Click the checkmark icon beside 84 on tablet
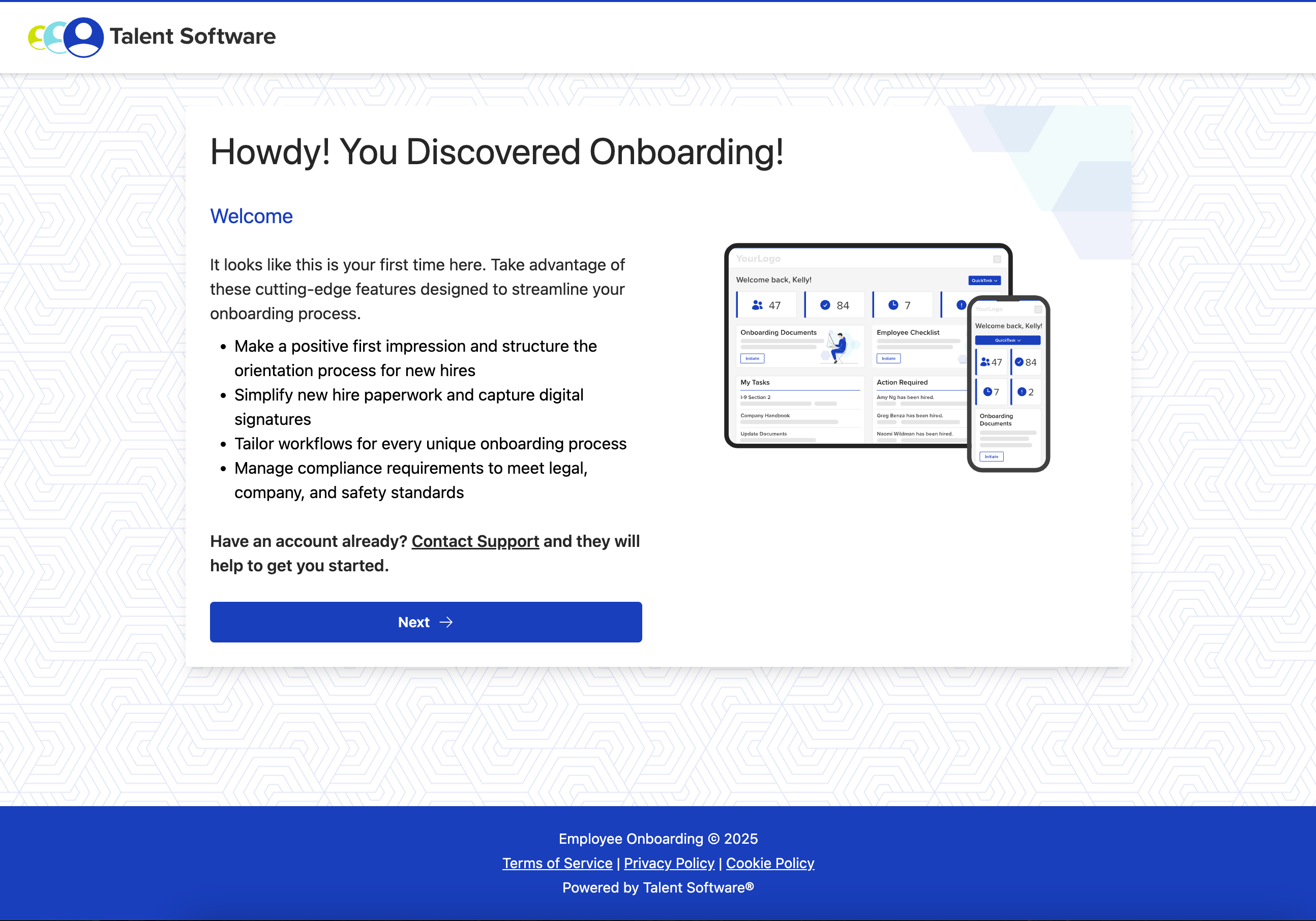1316x921 pixels. coord(825,305)
